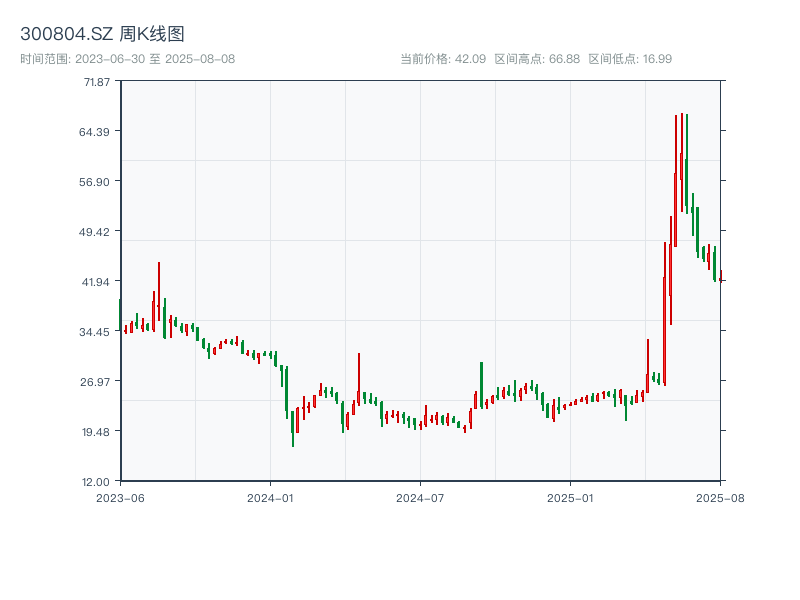The width and height of the screenshot is (800, 600).
Task: Click the 时间范围 2023-06-30 至 2025-08-08 text
Action: (128, 59)
